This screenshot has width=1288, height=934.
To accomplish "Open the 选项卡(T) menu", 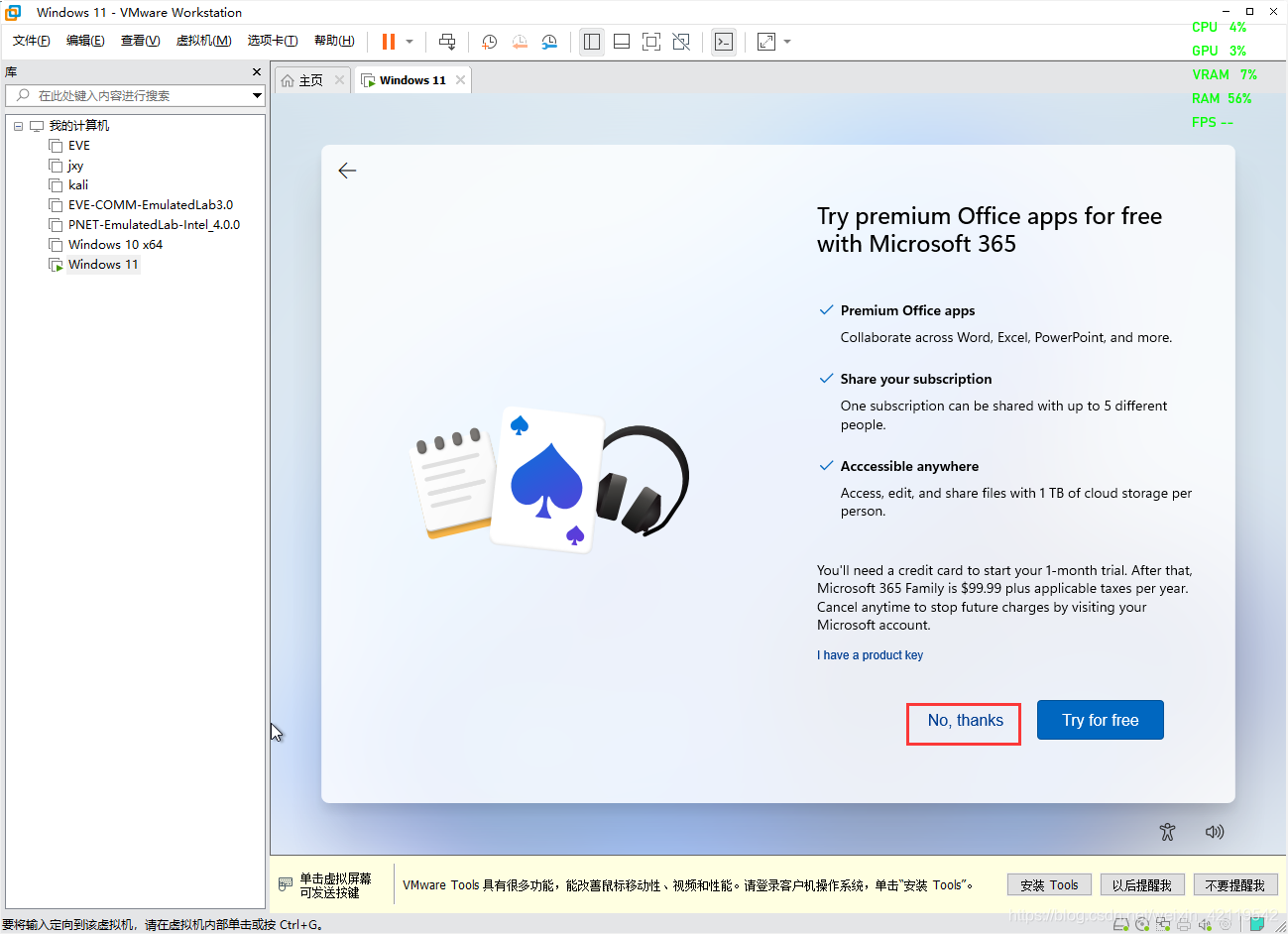I will coord(273,41).
